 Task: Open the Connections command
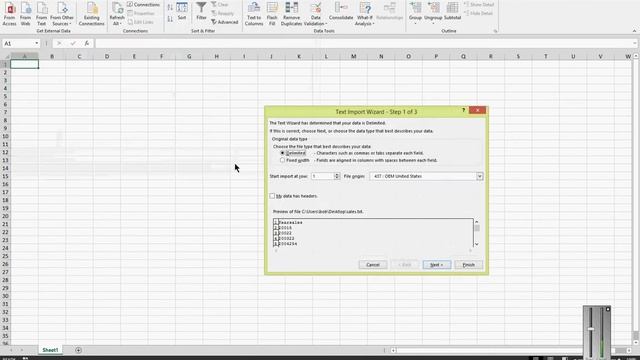click(x=143, y=4)
